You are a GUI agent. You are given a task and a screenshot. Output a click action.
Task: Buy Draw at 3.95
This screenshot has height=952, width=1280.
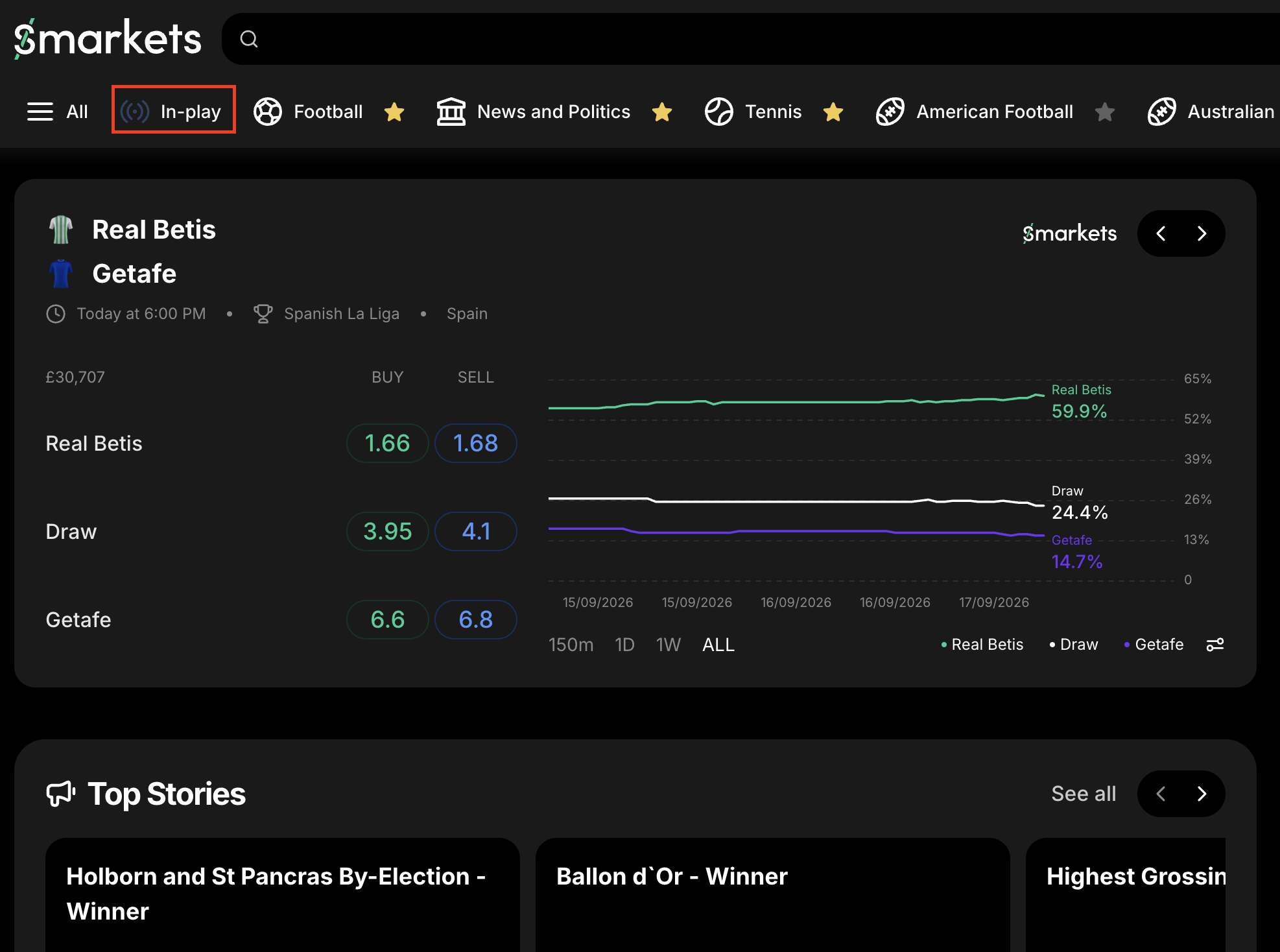click(x=388, y=532)
